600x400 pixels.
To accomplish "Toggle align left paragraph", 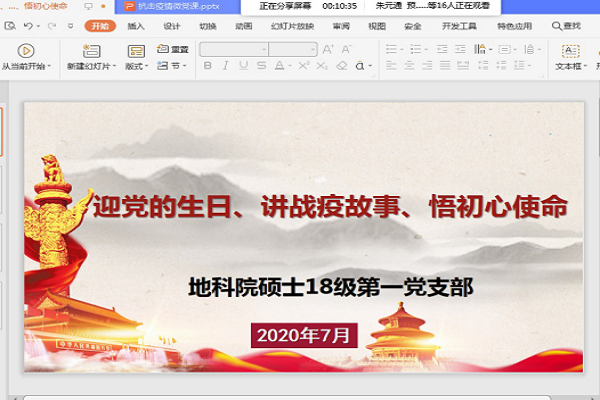I will click(391, 66).
